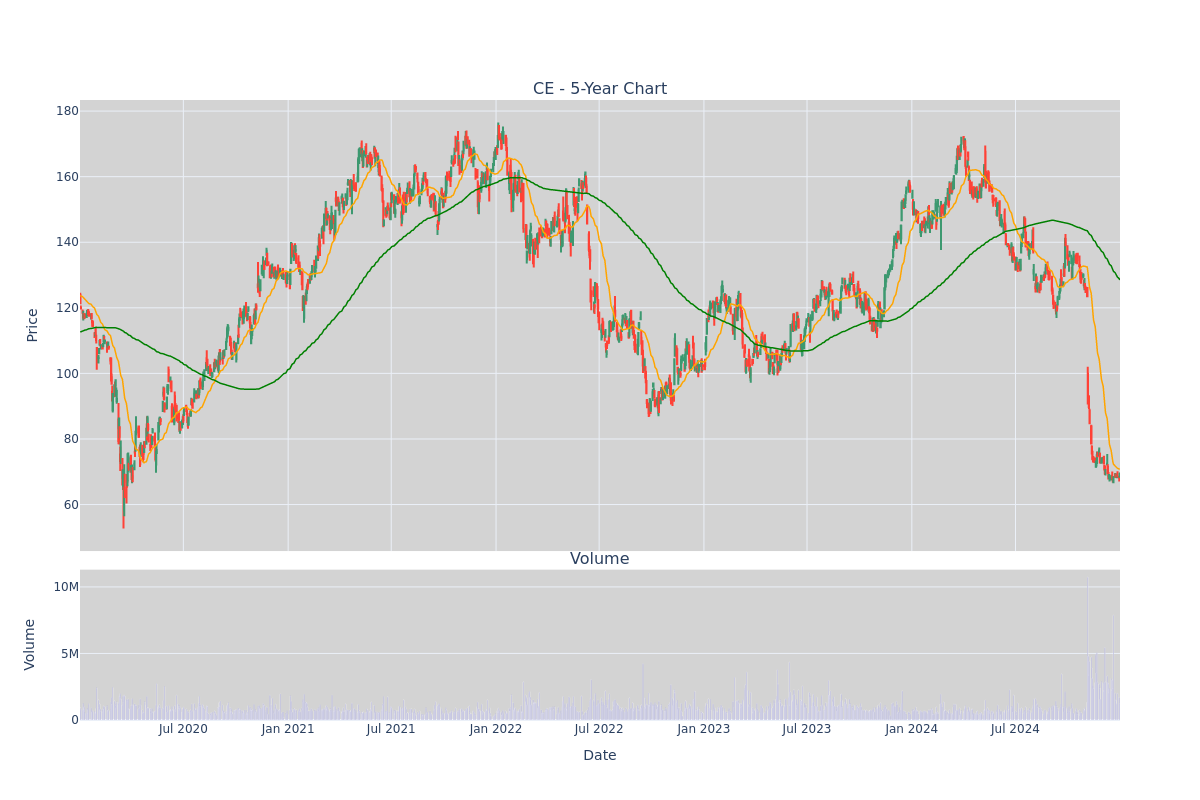
Task: Click the 10M volume axis tick
Action: coord(66,587)
